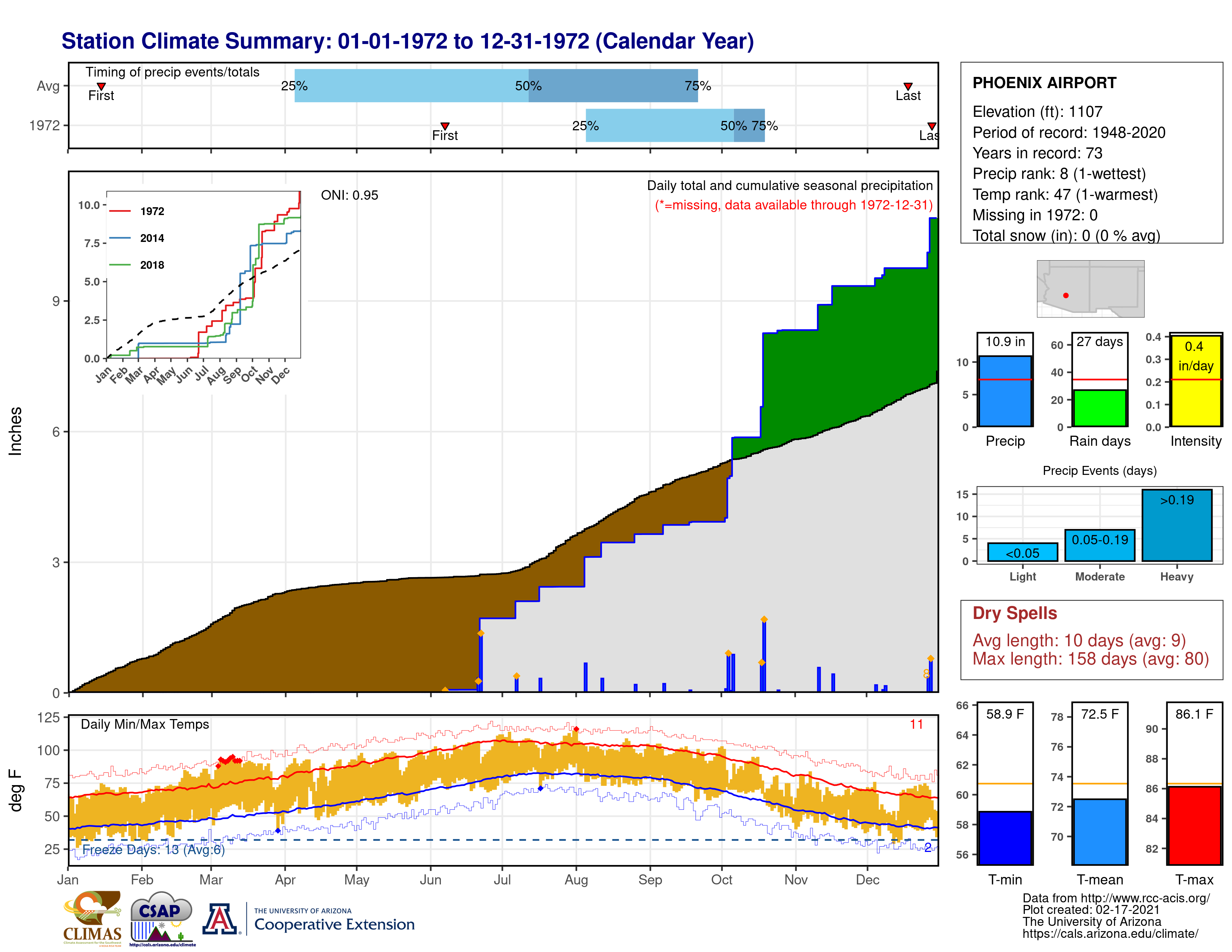The width and height of the screenshot is (1232, 952).
Task: Click the 'Missing in 1972: 0' line
Action: [1035, 215]
